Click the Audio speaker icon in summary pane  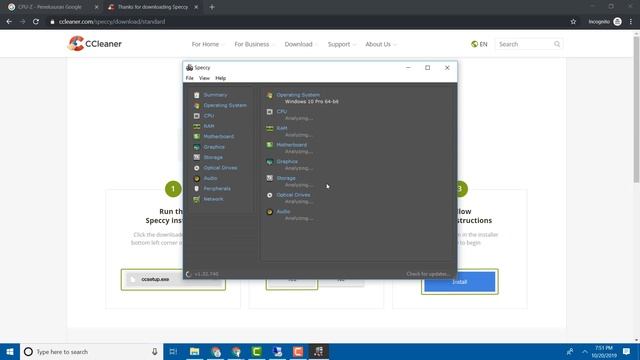tap(269, 212)
